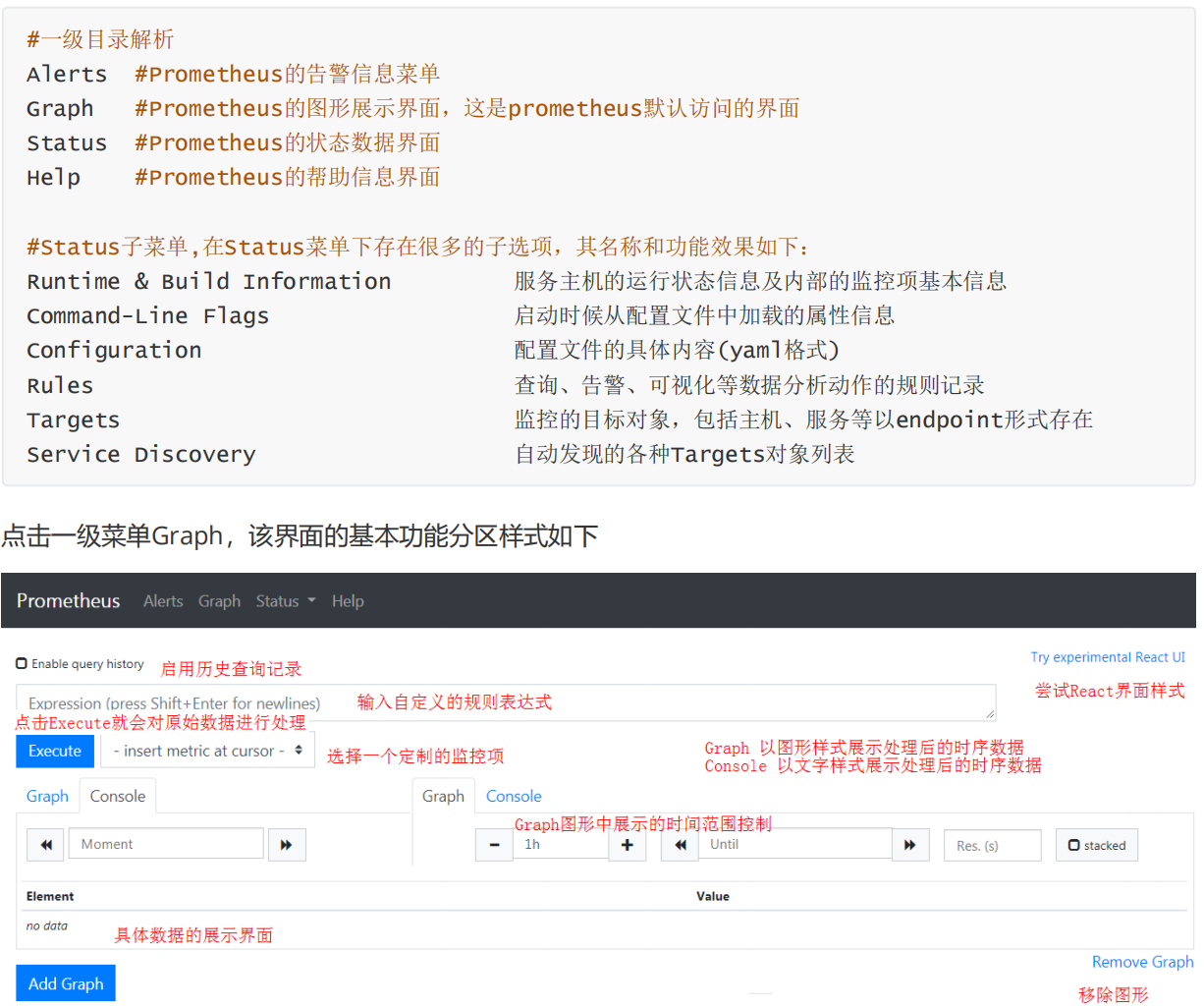Switch to the Console tab in the right panel
Image resolution: width=1204 pixels, height=1008 pixels.
tap(514, 796)
